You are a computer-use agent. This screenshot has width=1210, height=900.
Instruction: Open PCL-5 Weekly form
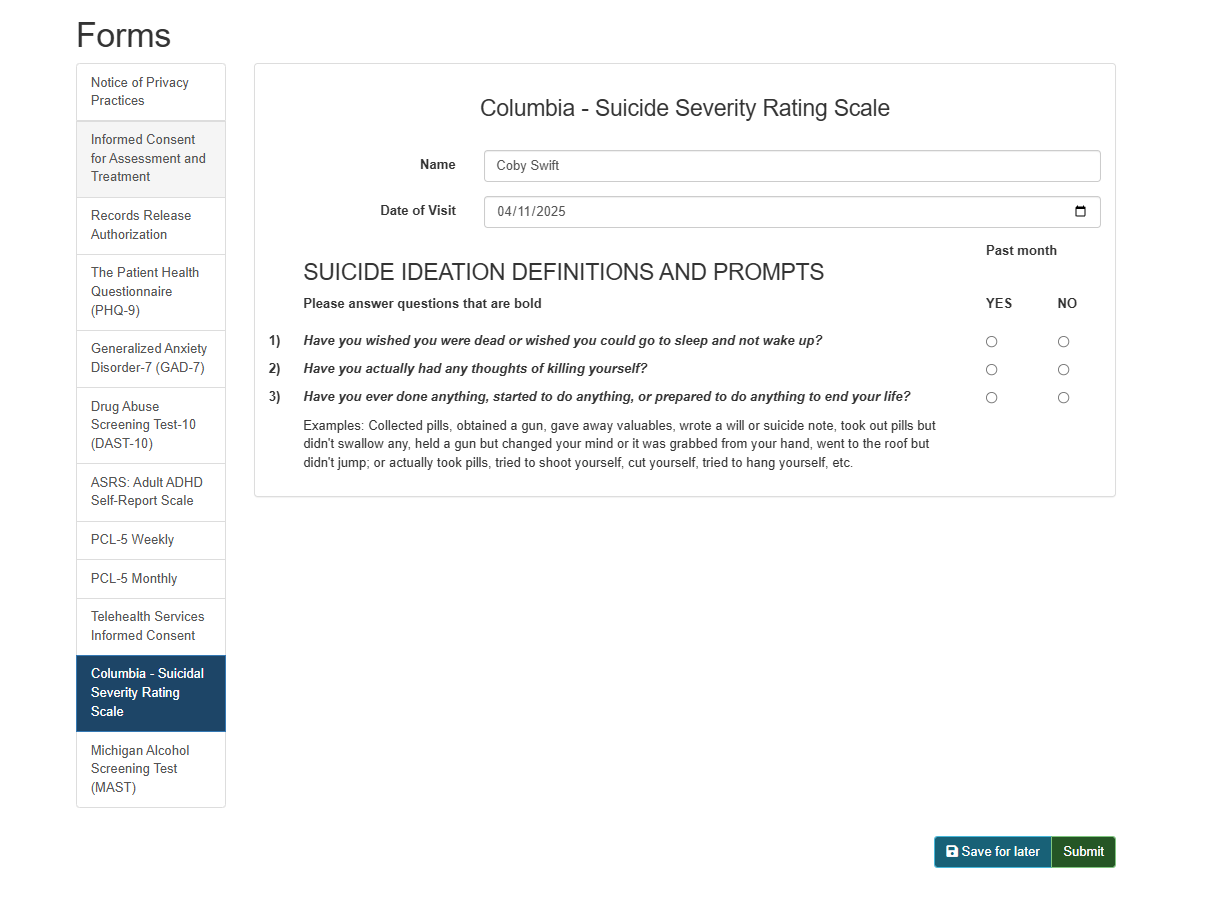(x=150, y=540)
